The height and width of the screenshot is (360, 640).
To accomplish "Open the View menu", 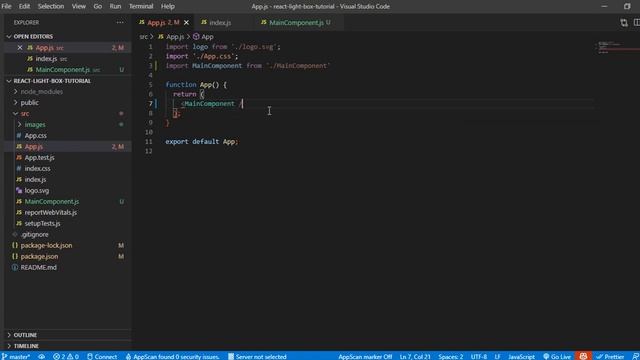I will [79, 6].
